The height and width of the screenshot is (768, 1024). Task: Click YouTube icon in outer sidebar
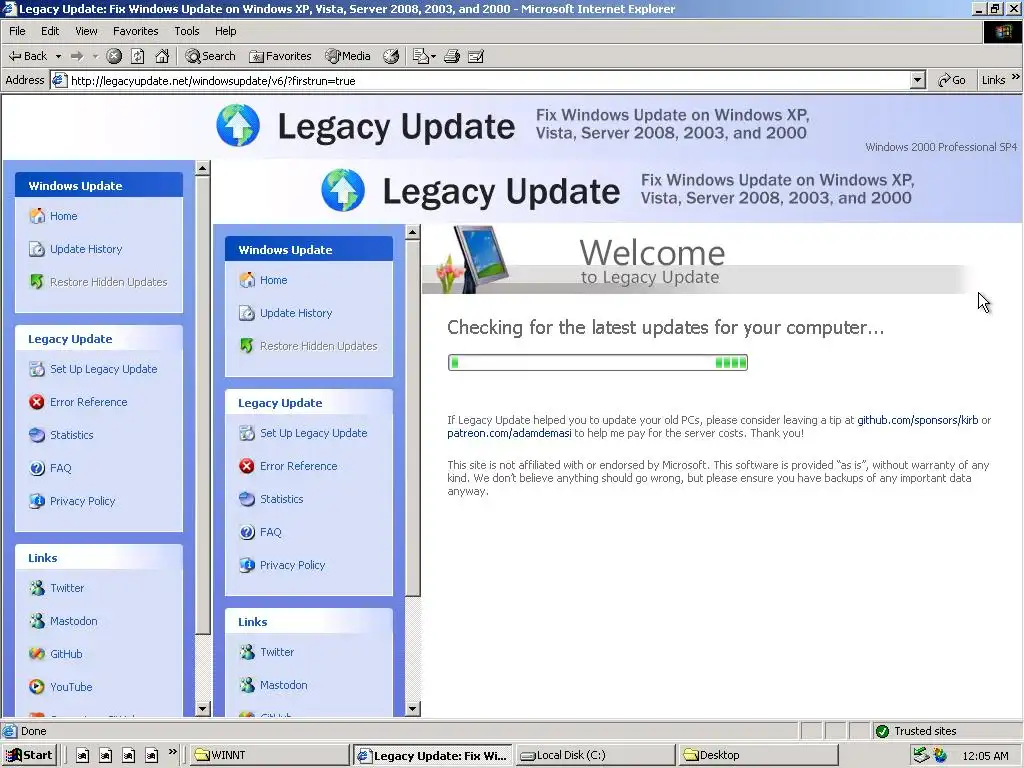tap(37, 686)
